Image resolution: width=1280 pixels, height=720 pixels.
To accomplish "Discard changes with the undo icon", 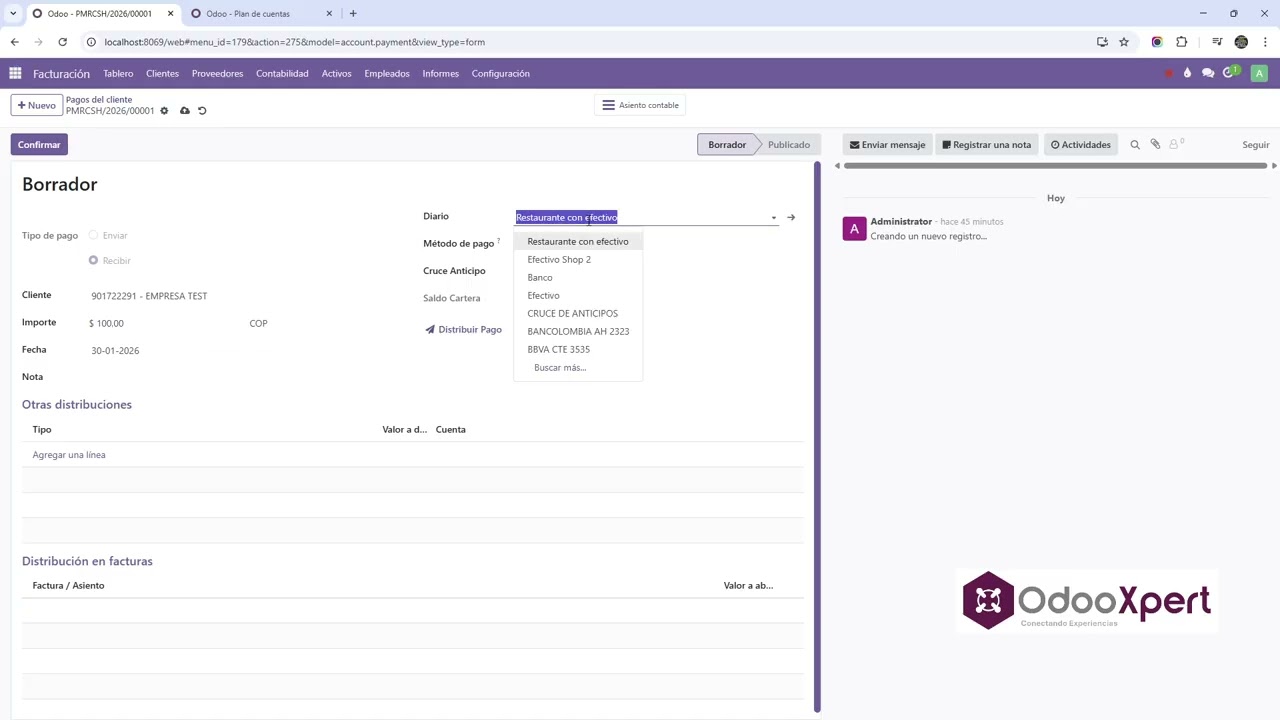I will pos(202,111).
